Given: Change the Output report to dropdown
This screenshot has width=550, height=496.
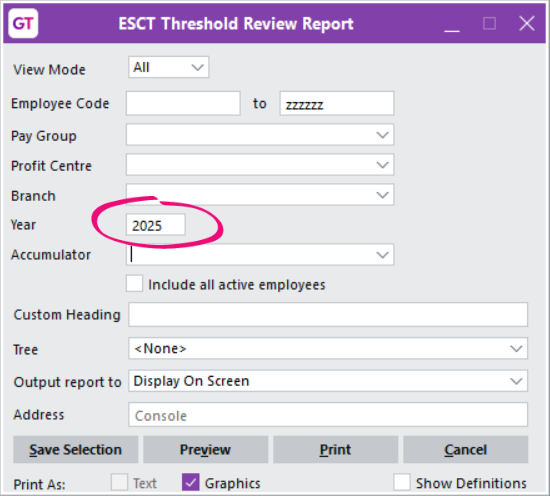Looking at the screenshot, I should 328,381.
